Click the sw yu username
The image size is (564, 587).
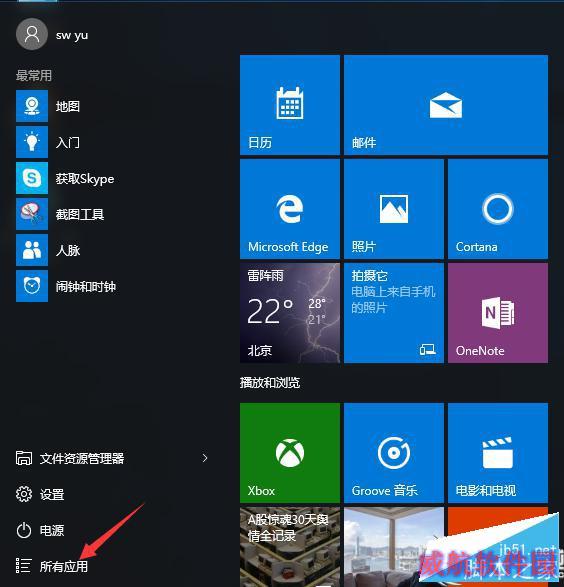[72, 35]
